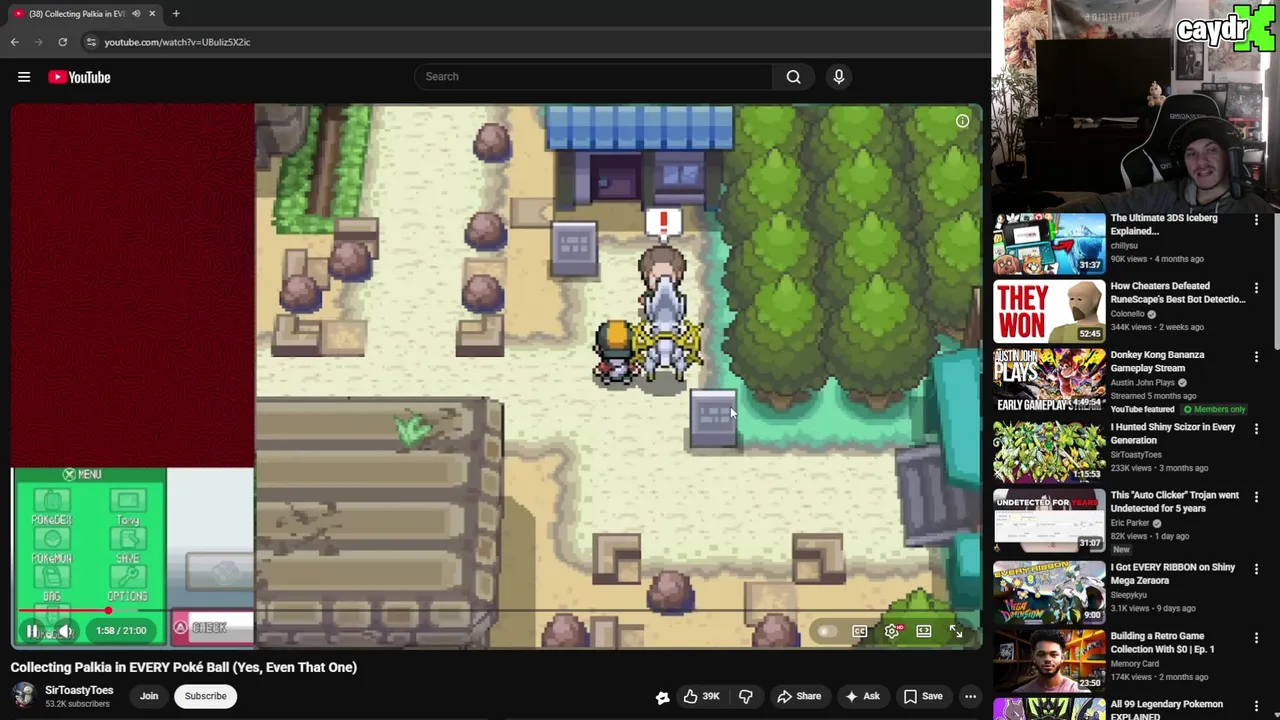The image size is (1280, 720).
Task: Turn on closed captions
Action: click(859, 631)
